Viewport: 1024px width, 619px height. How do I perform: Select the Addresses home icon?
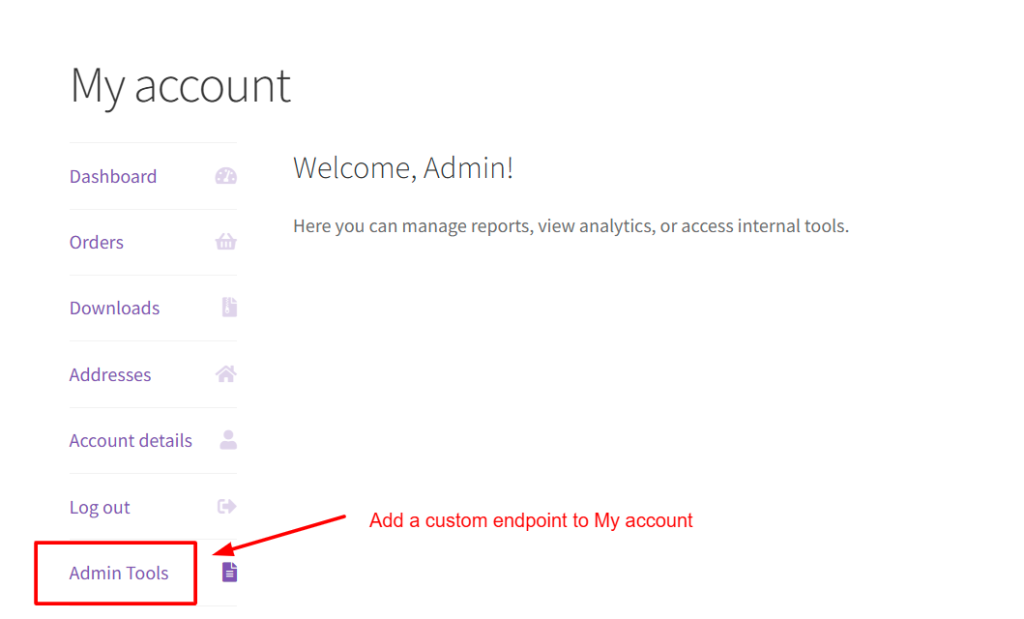pyautogui.click(x=226, y=374)
